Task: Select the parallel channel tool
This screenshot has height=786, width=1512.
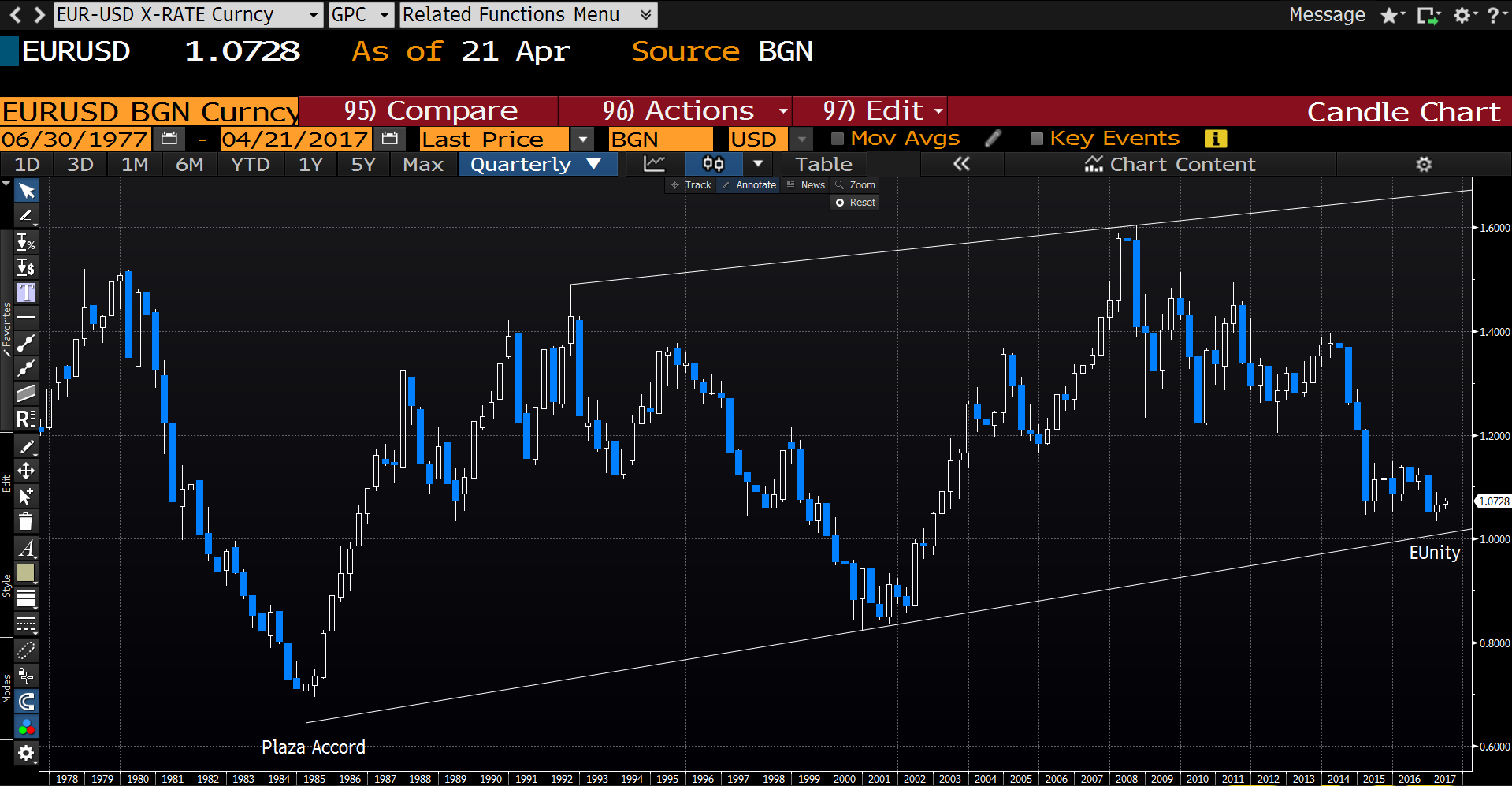Action: click(26, 393)
